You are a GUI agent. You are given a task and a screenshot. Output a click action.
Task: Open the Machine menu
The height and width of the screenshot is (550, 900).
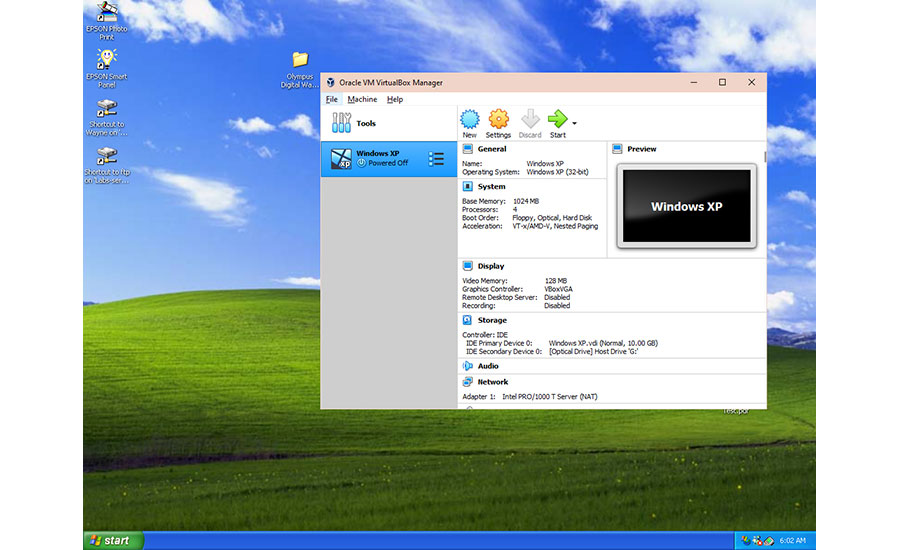pos(362,99)
